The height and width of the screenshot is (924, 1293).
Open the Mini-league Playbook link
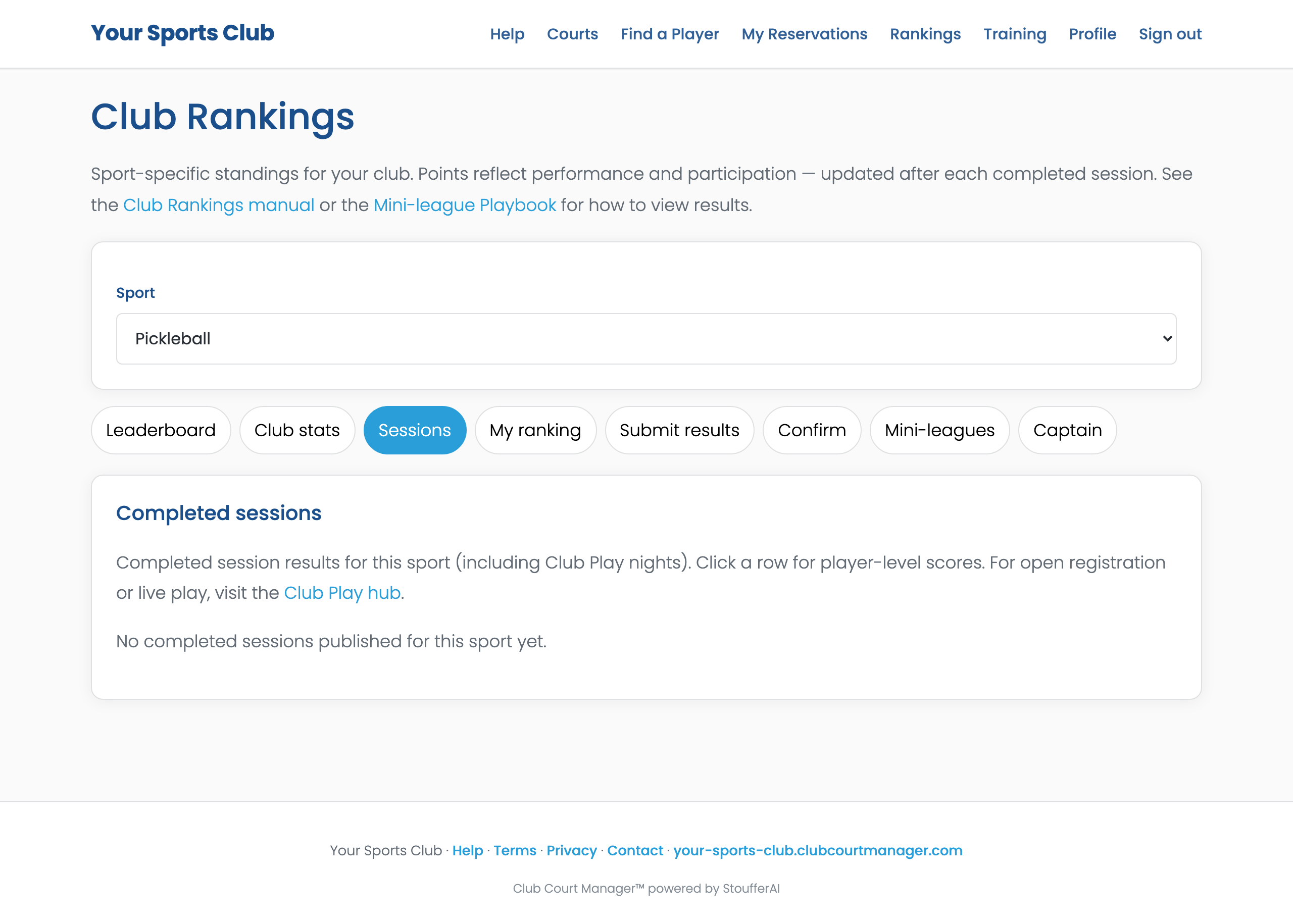464,205
